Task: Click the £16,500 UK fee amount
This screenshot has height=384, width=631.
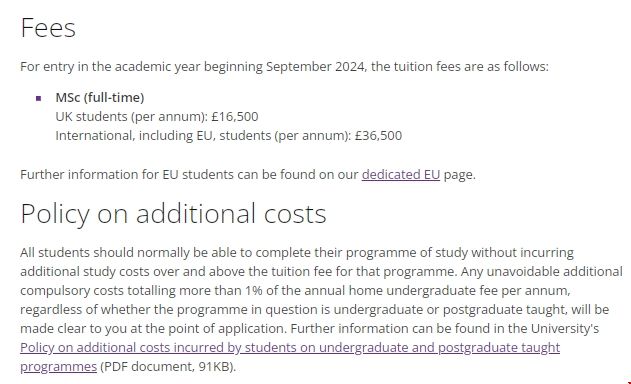Action: pos(235,117)
